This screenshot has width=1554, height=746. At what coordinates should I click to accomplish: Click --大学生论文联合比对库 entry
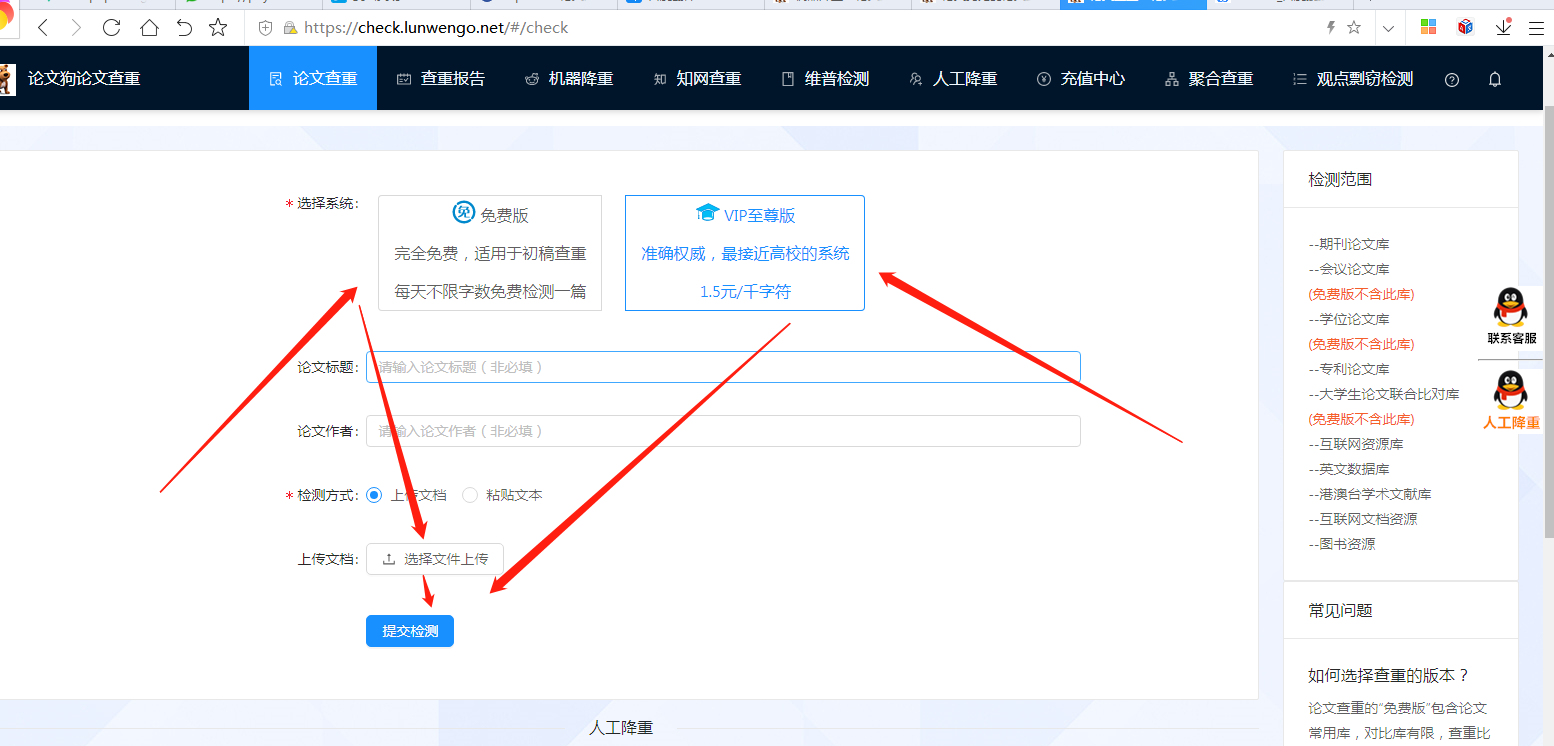click(1383, 394)
